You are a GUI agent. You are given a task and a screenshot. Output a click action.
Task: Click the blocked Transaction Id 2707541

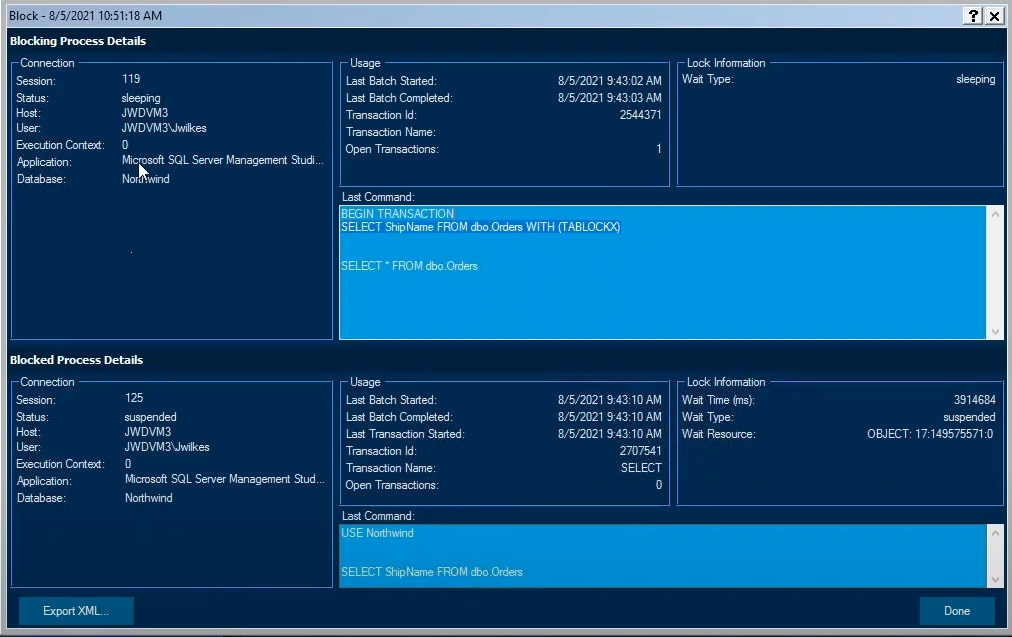(640, 450)
